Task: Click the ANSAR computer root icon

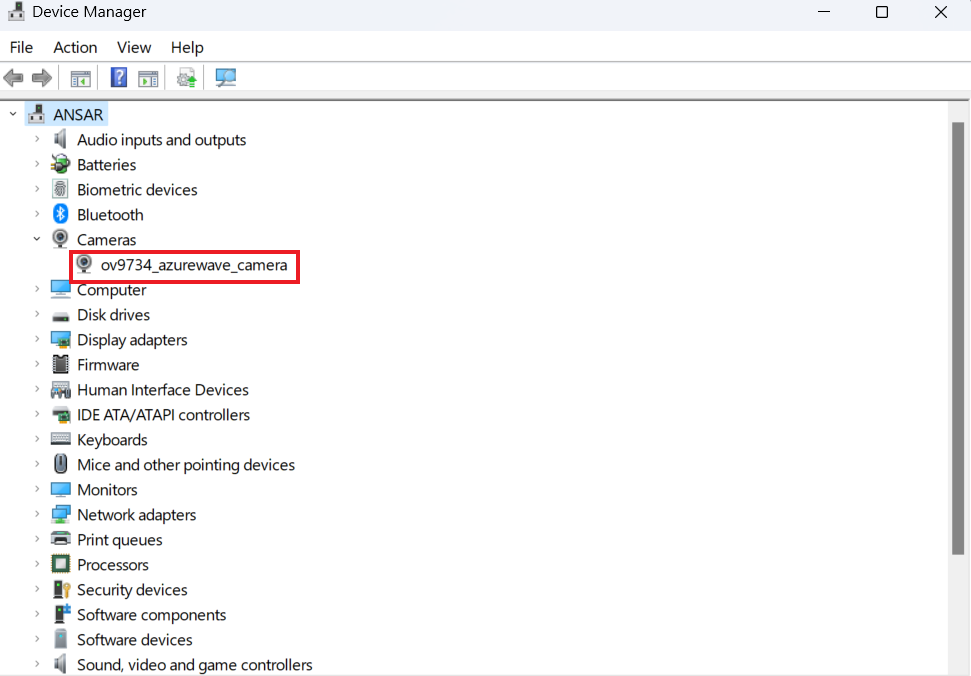Action: (37, 114)
